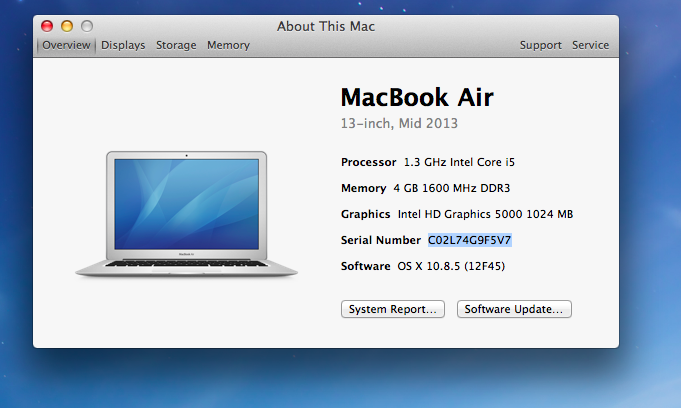Screen dimensions: 681x408
Task: Click the highlighted serial number C02L74G9F5V7
Action: point(470,240)
